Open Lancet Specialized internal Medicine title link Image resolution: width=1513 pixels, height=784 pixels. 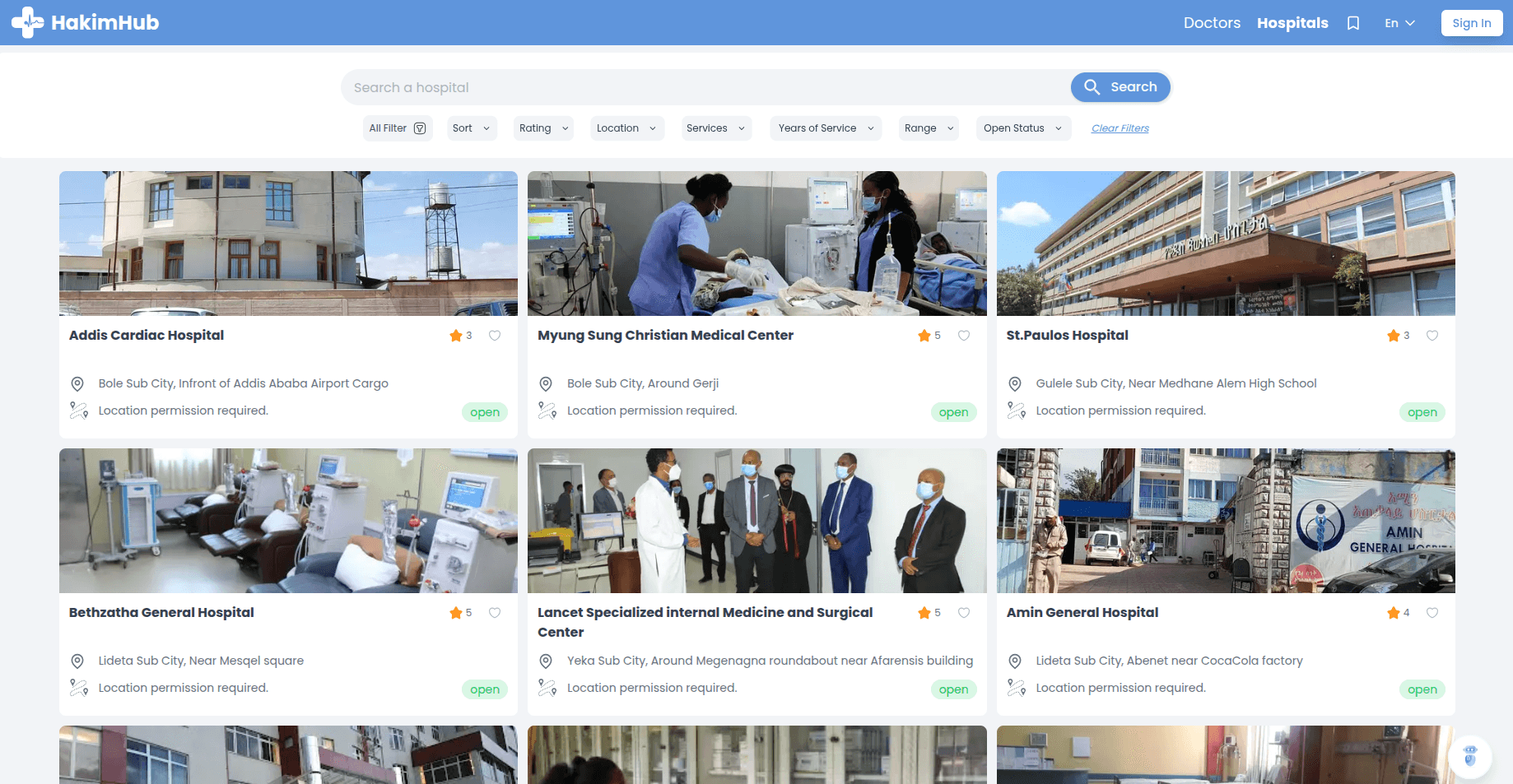pos(705,623)
